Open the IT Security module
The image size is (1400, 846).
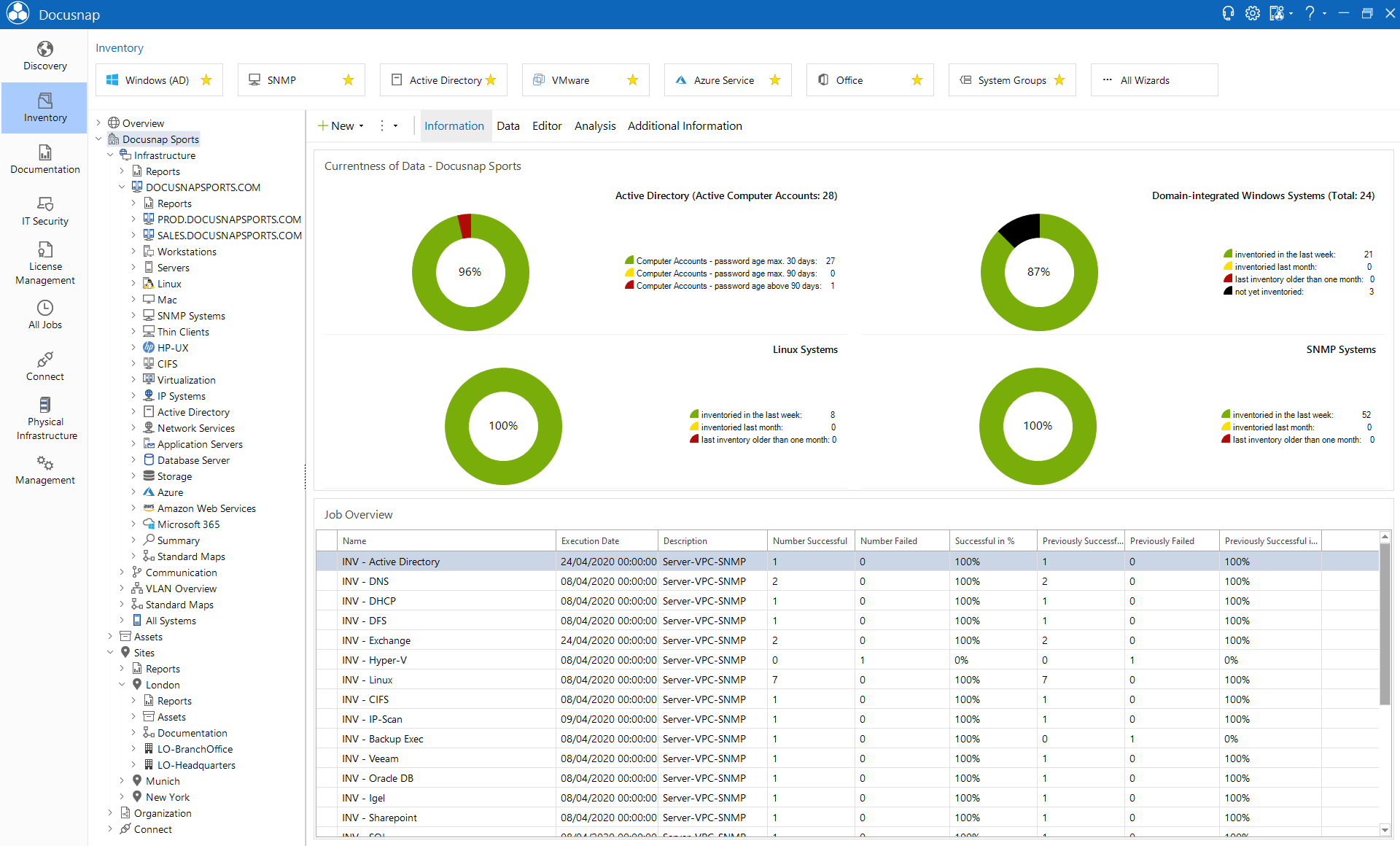pos(44,211)
